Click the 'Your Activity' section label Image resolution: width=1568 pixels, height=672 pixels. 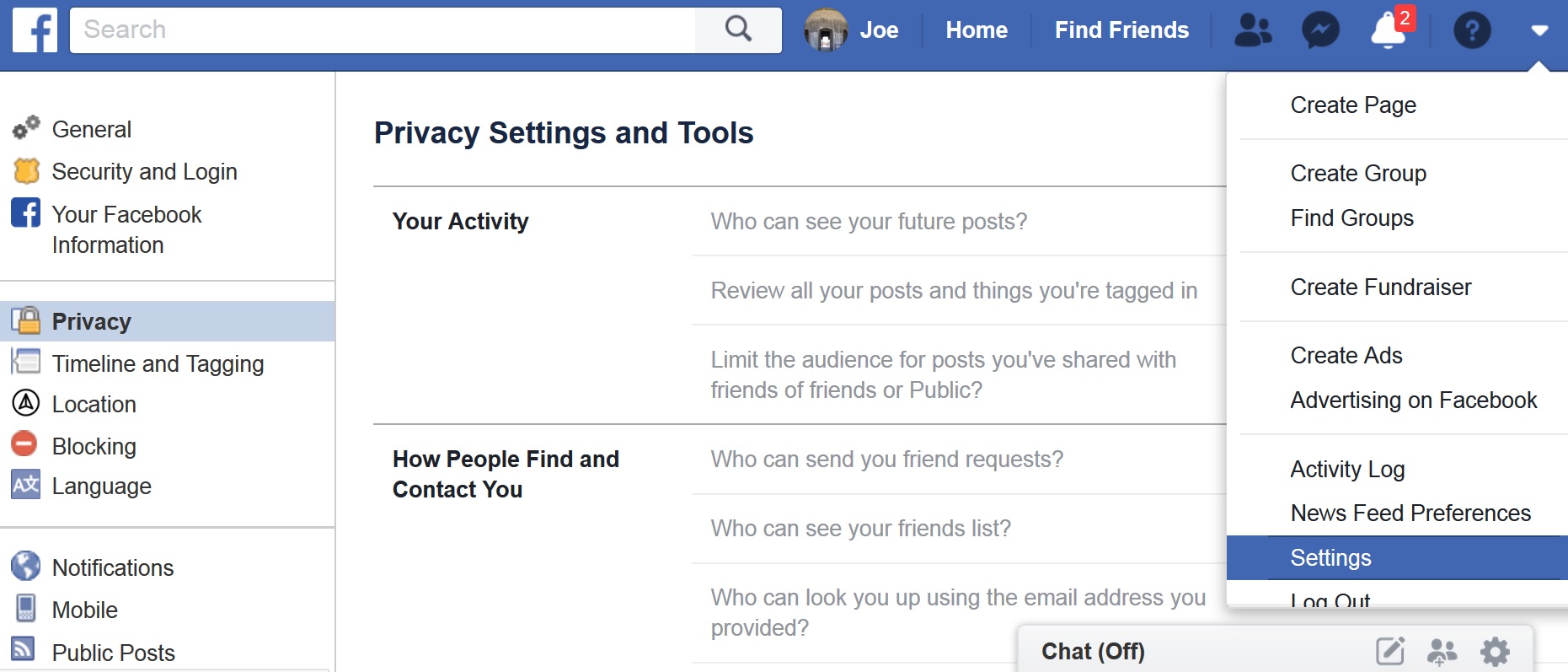pos(460,221)
